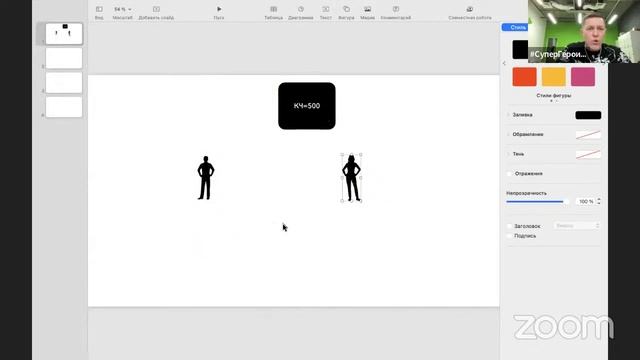The height and width of the screenshot is (360, 640).
Task: Add a text box with Текст icon
Action: pos(326,9)
